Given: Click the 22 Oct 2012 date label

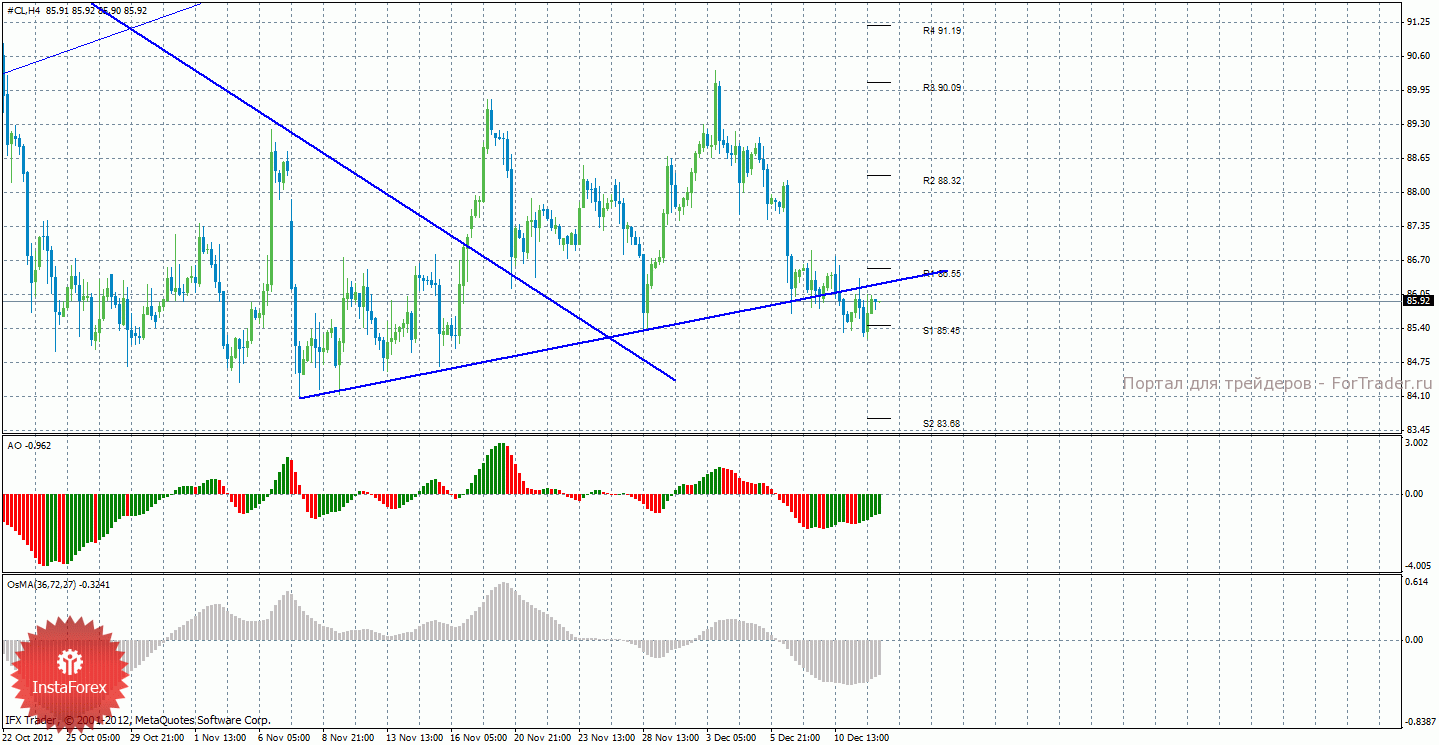Looking at the screenshot, I should [30, 737].
